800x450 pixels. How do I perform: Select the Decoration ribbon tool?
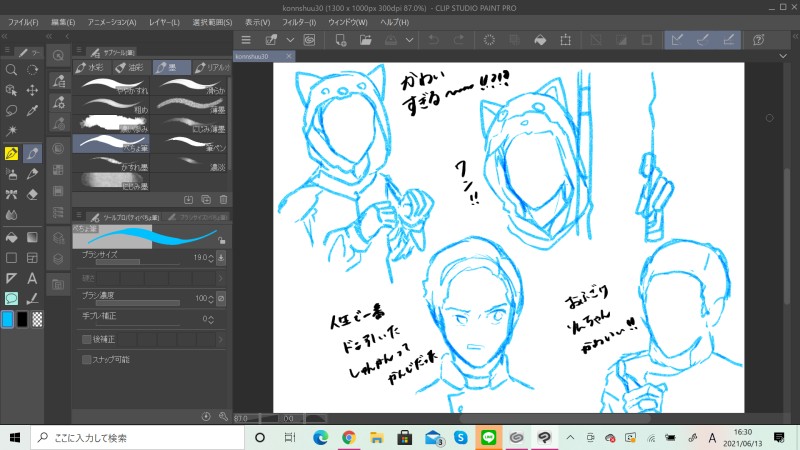point(11,194)
